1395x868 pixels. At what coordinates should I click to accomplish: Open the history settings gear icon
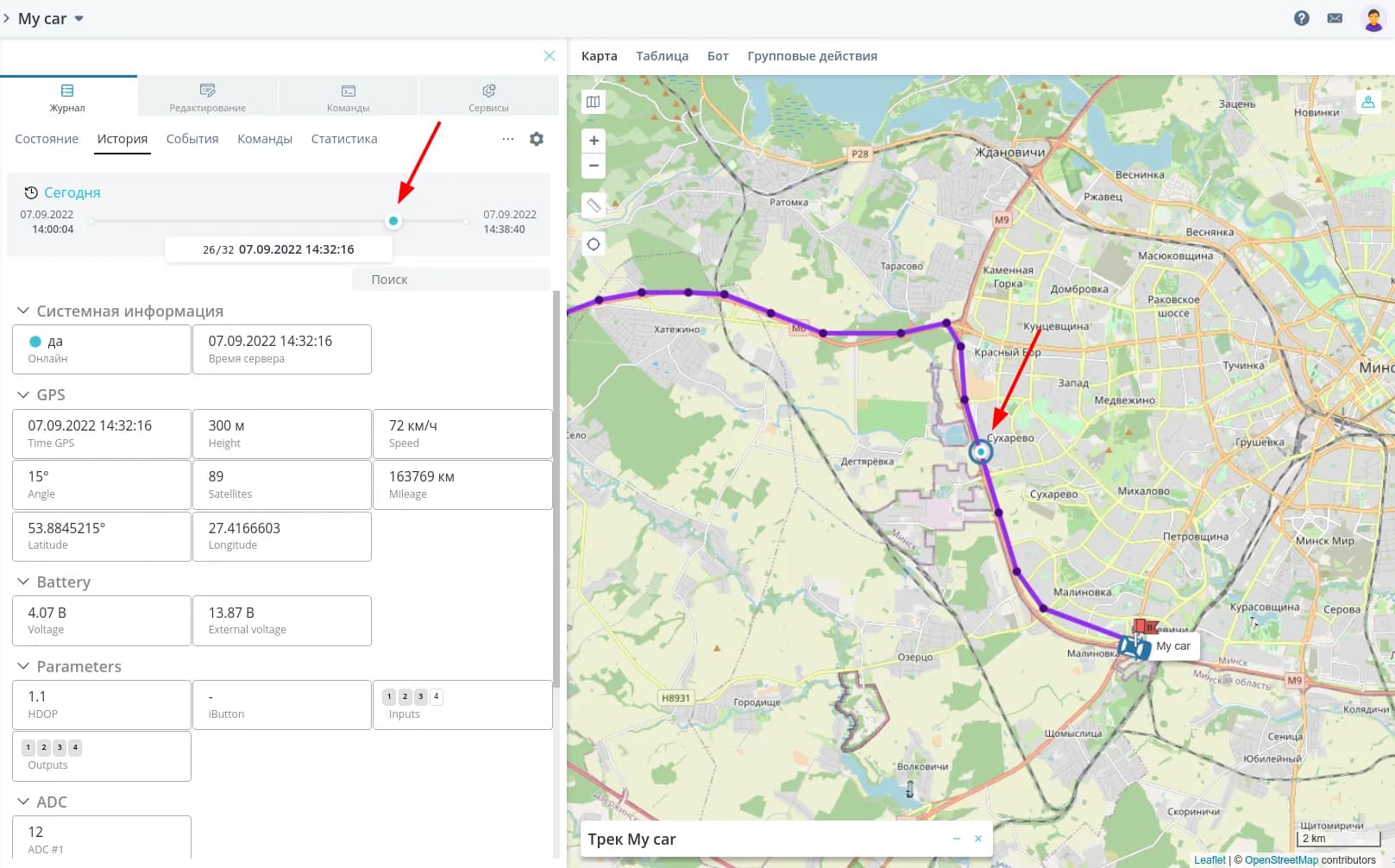tap(537, 139)
